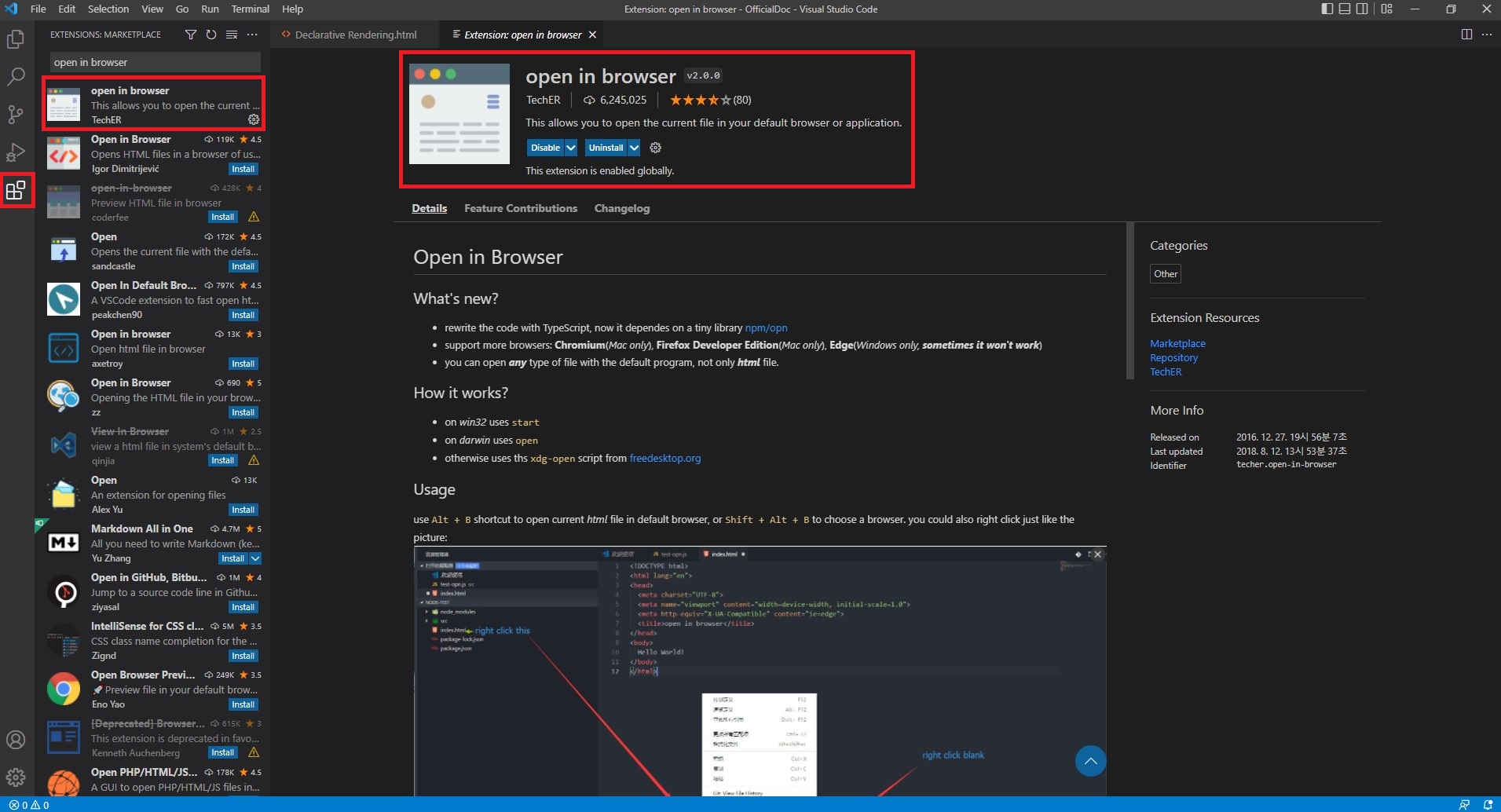Viewport: 1501px width, 812px height.
Task: Open the Extensions view icon
Action: point(16,190)
